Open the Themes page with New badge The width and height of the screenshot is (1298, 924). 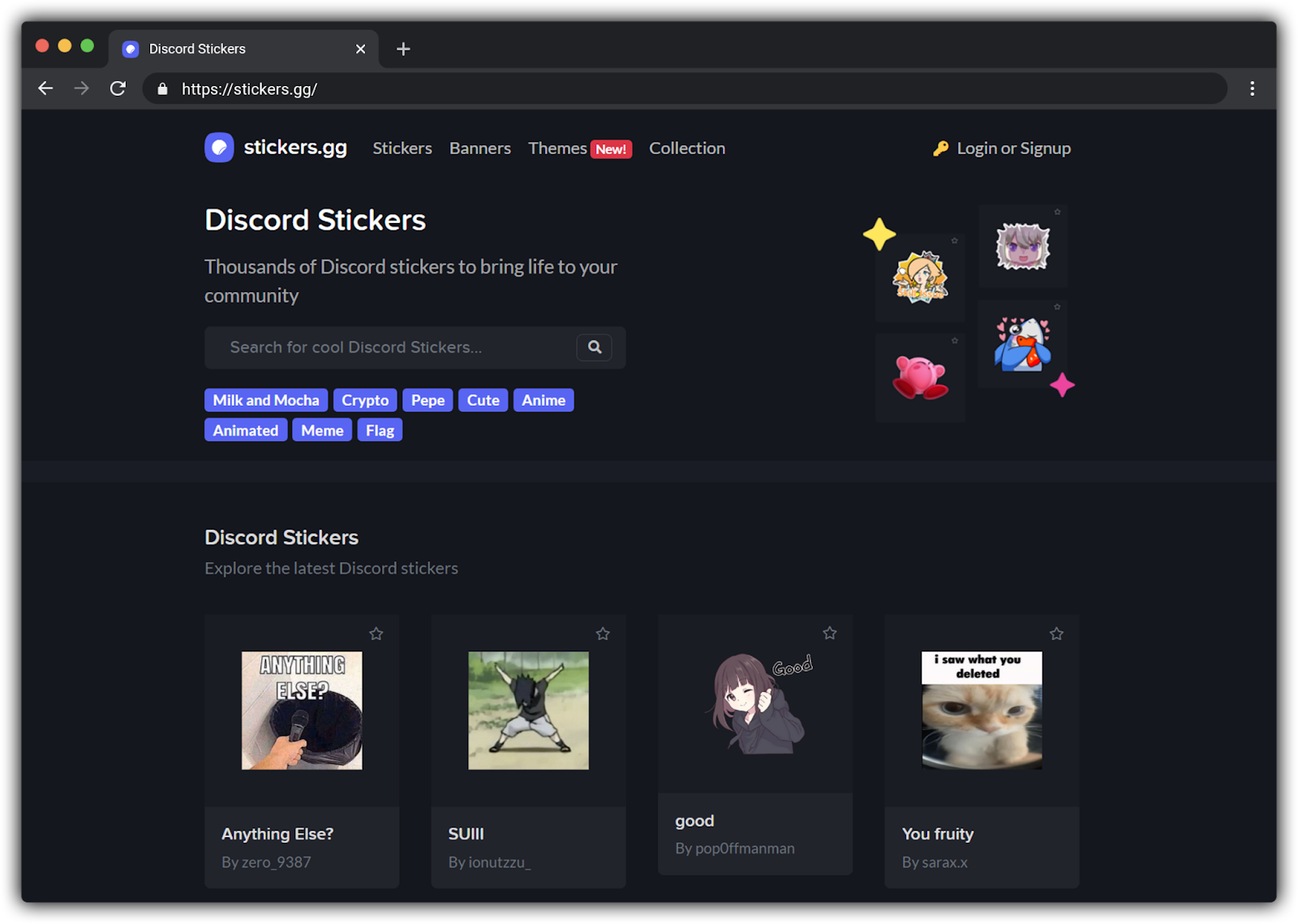point(557,148)
